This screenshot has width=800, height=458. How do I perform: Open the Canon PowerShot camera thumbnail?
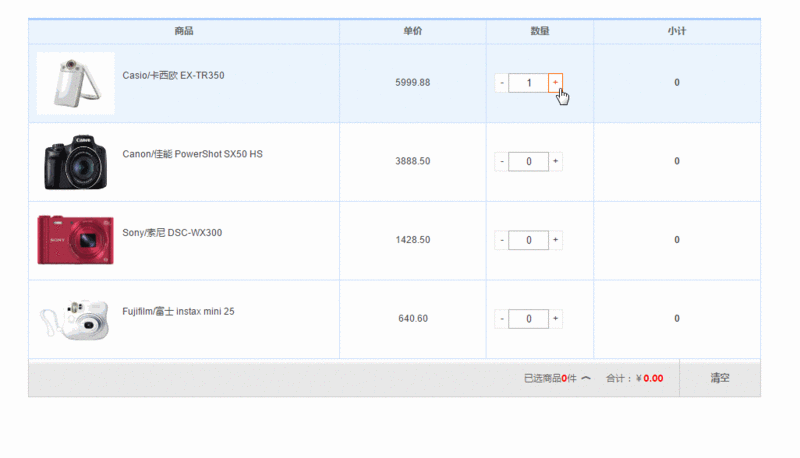tap(76, 162)
